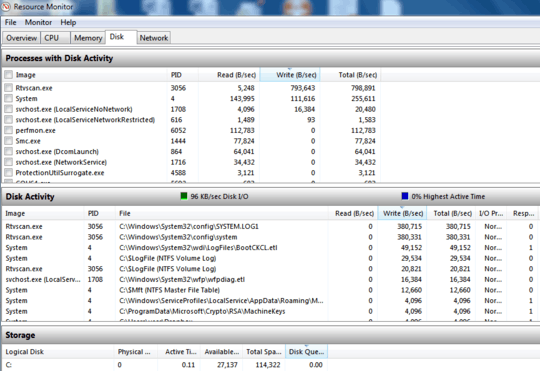Check the perfmon.exe checkbox

pyautogui.click(x=9, y=130)
